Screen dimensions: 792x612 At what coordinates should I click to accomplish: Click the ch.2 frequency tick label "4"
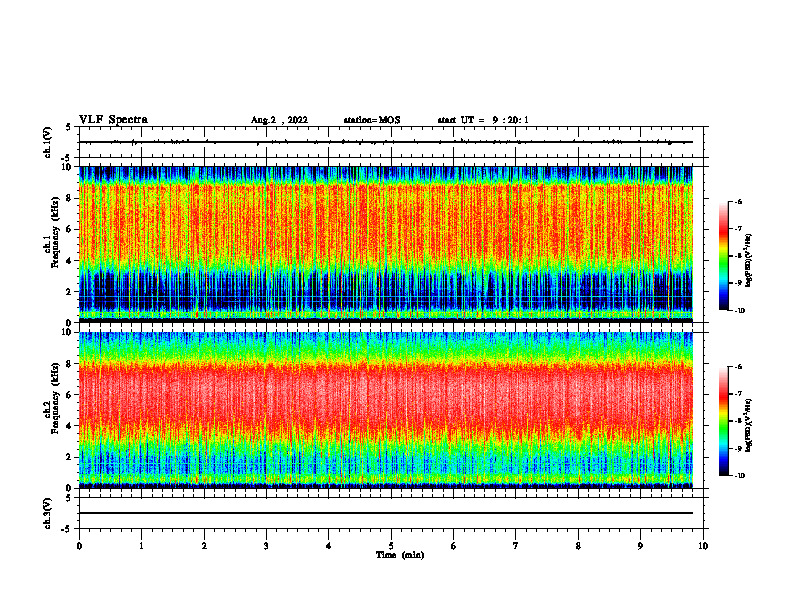(70, 426)
